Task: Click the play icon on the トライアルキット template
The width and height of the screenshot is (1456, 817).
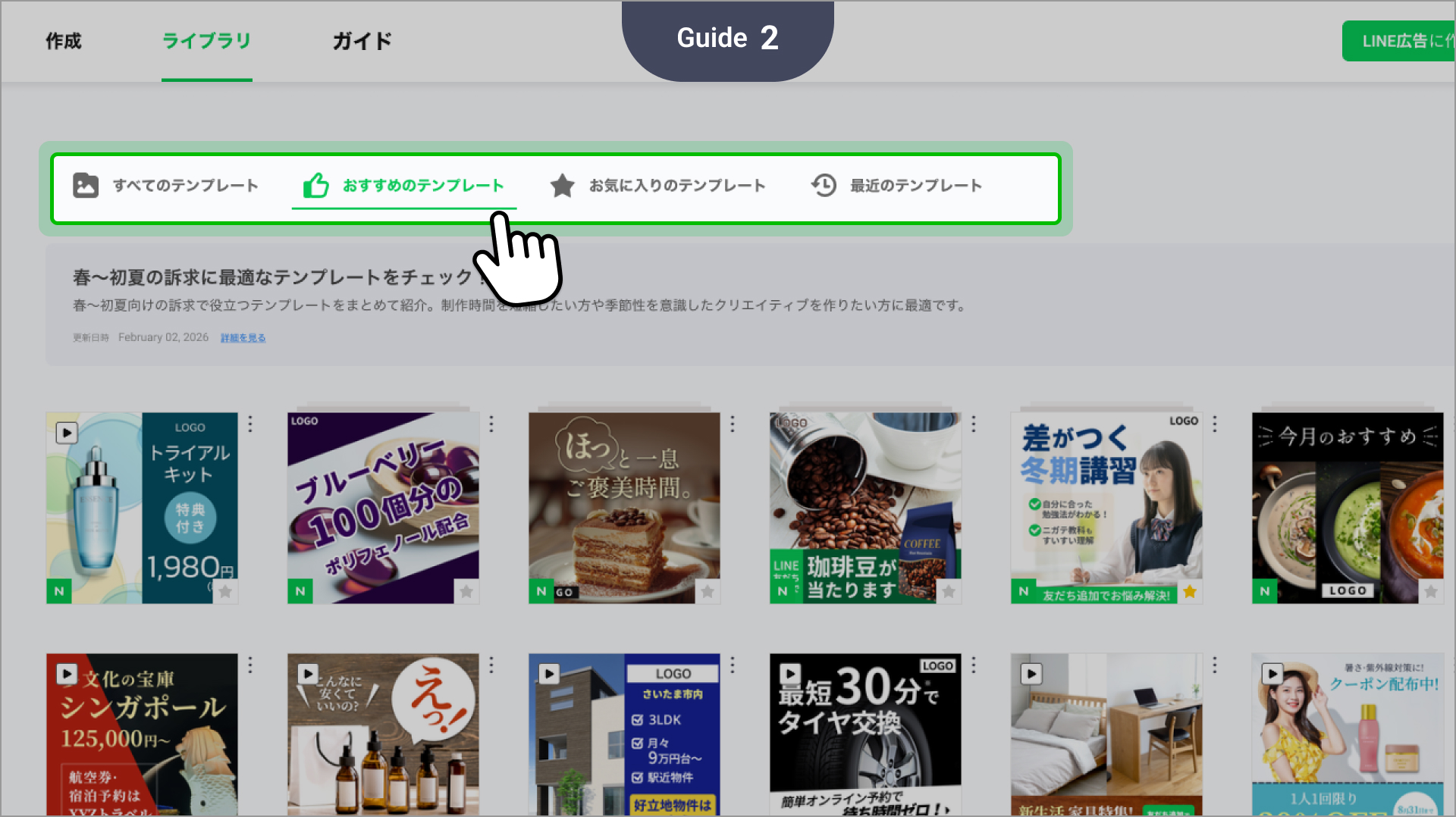Action: pyautogui.click(x=67, y=433)
